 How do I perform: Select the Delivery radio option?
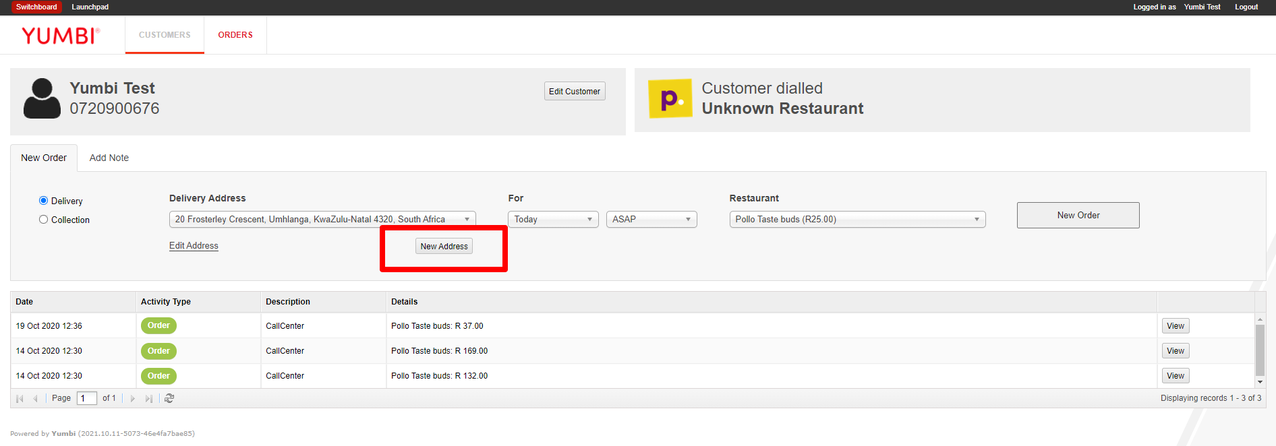[43, 201]
